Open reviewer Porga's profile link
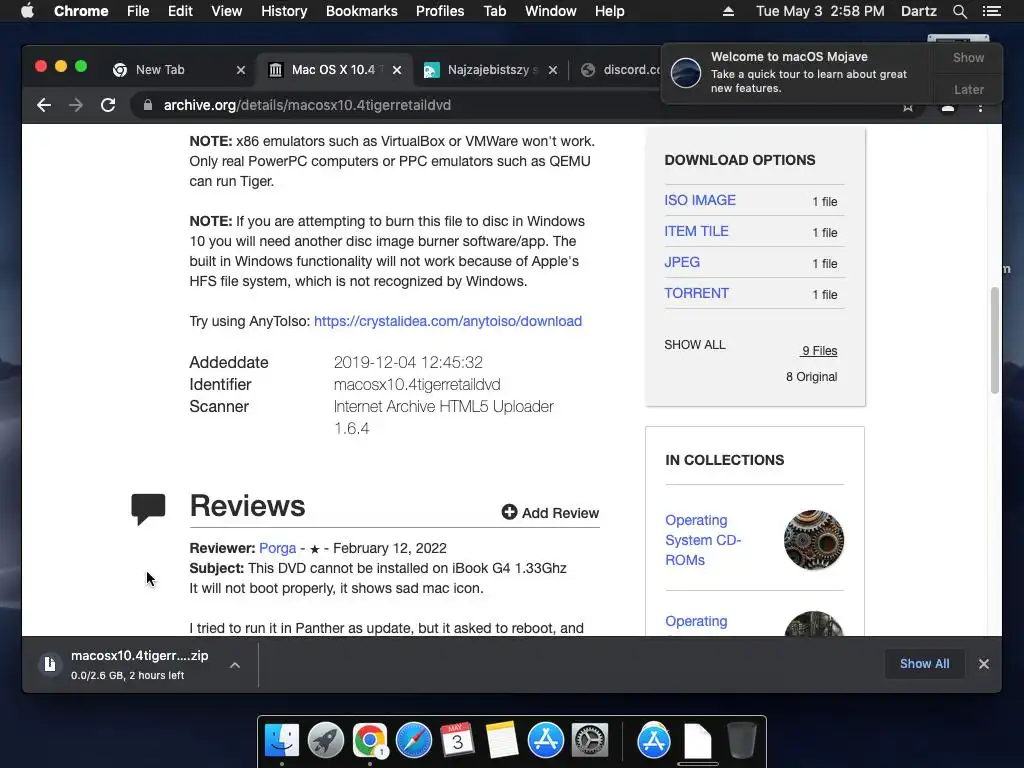1024x768 pixels. [x=278, y=549]
